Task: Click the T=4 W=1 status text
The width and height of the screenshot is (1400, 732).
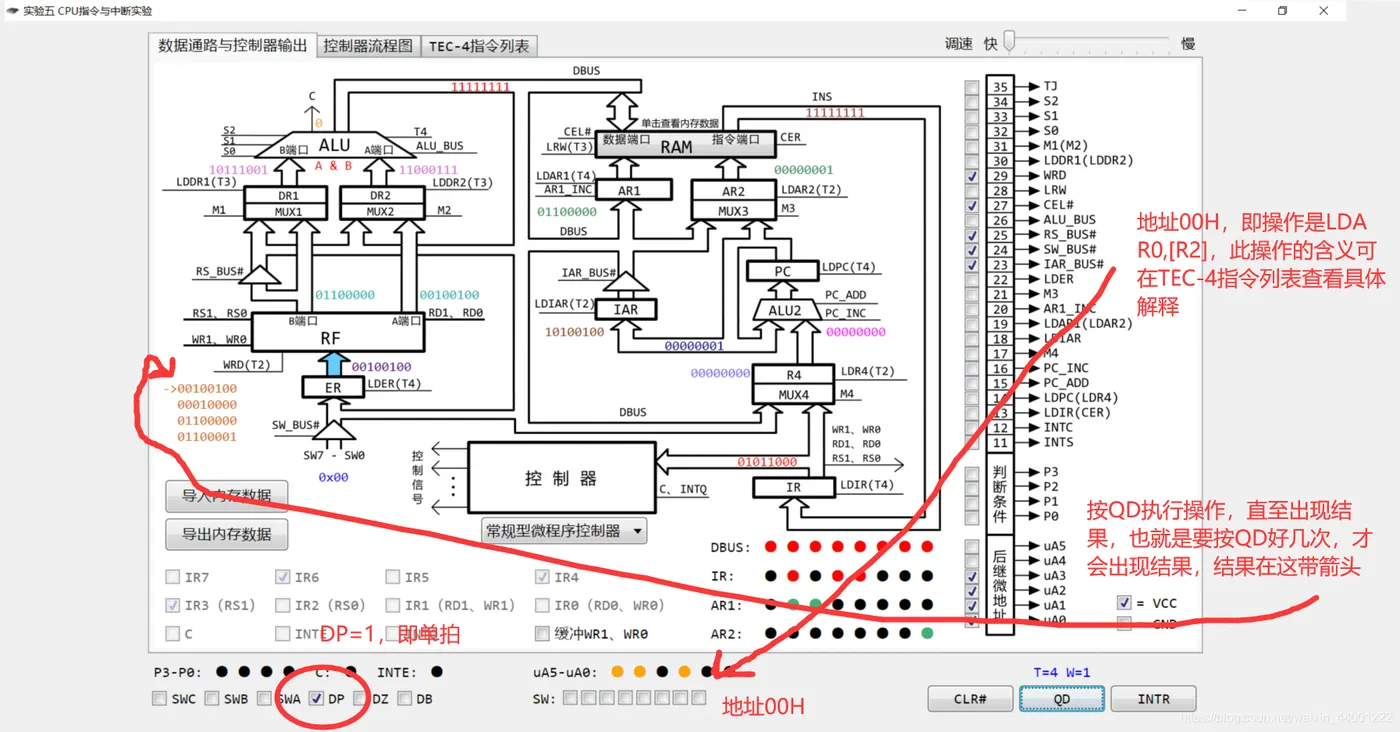Action: coord(1061,672)
